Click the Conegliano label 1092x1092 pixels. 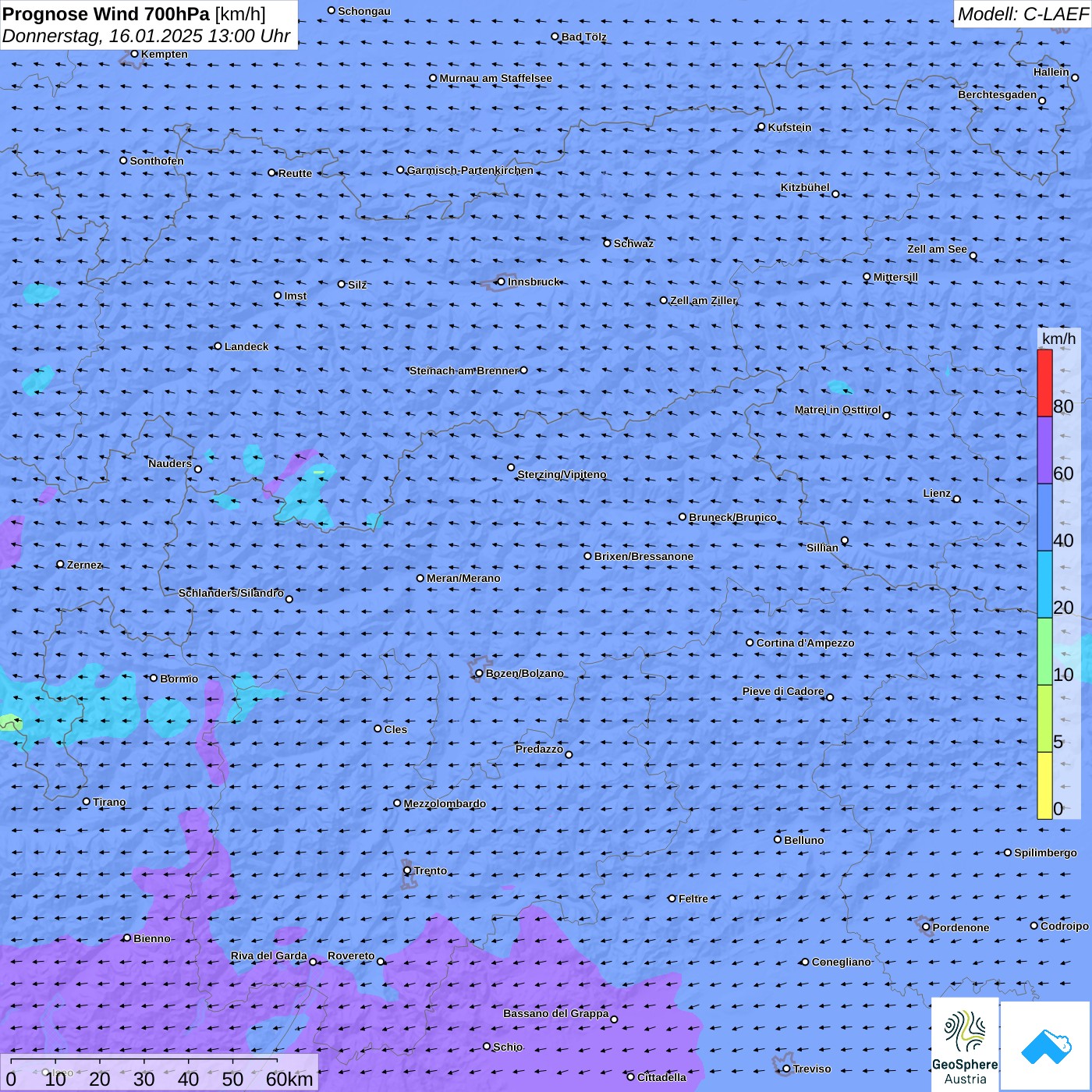[841, 962]
